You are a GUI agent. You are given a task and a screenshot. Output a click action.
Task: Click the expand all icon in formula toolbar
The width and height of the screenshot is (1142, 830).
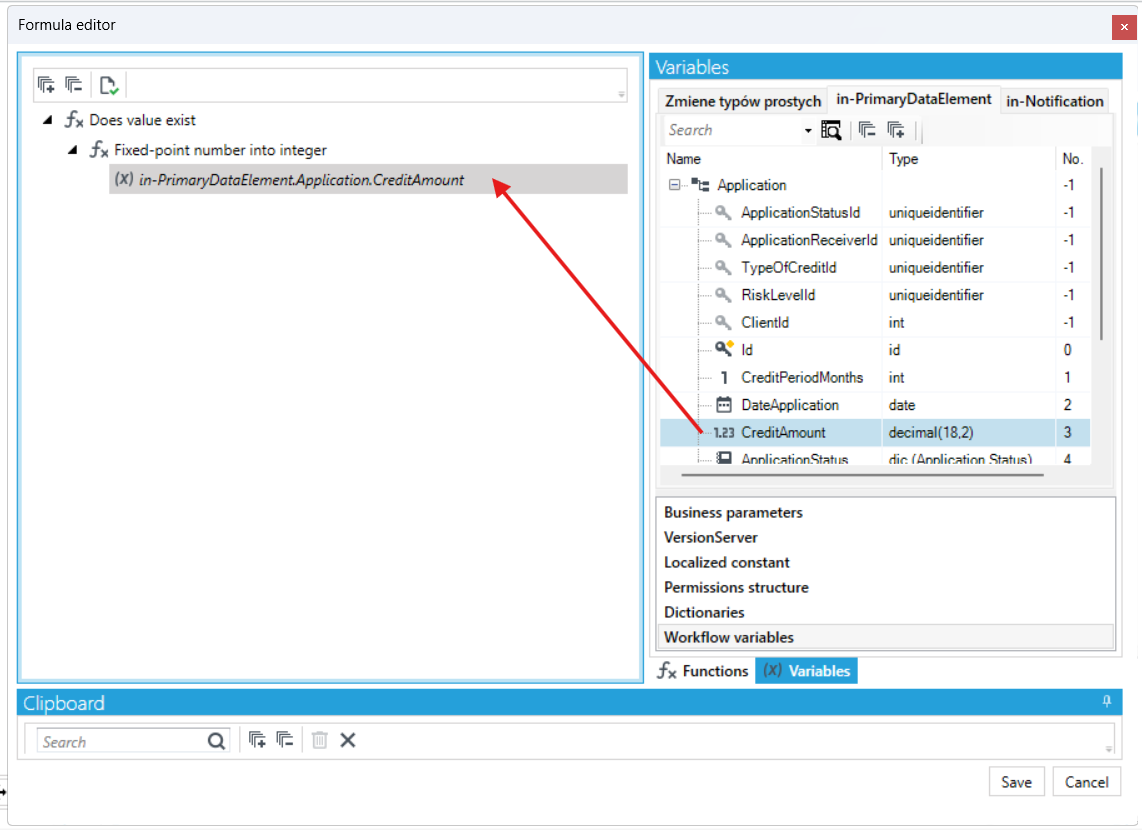(47, 85)
